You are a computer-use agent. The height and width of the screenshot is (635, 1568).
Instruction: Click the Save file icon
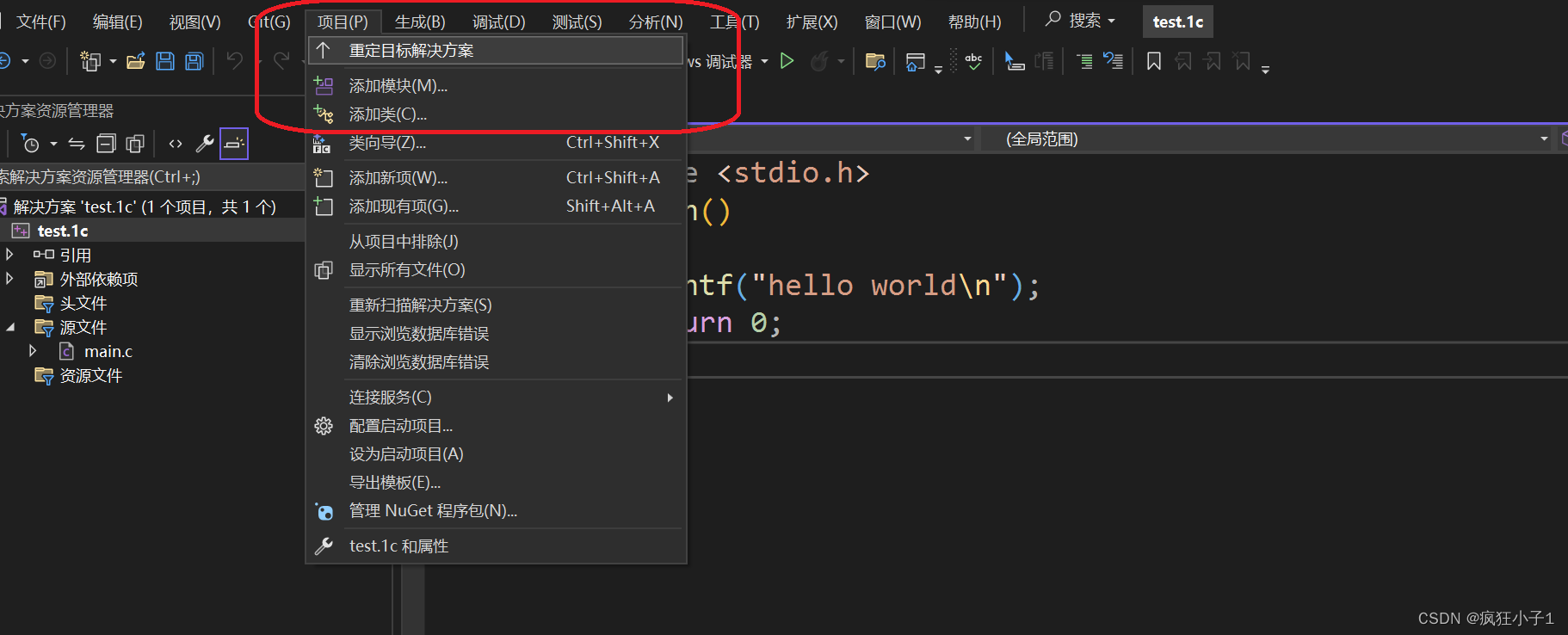point(165,61)
